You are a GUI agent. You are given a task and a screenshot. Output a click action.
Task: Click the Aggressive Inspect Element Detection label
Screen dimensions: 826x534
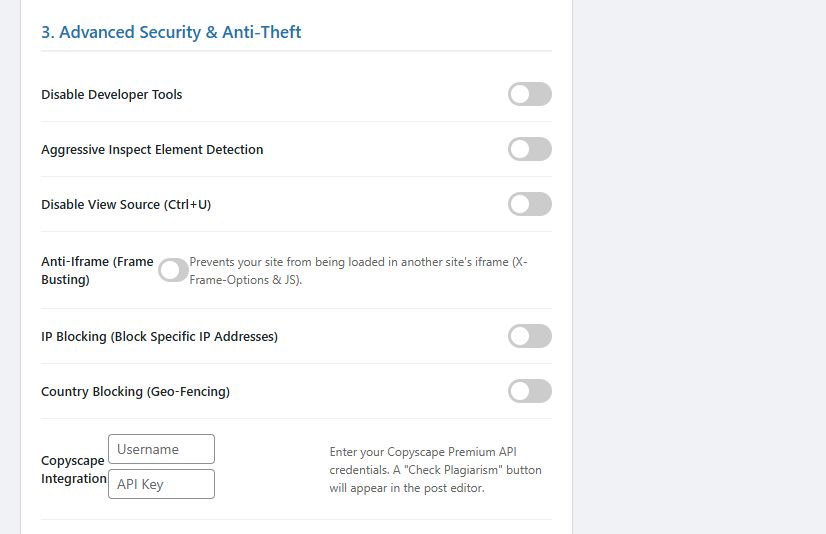152,150
